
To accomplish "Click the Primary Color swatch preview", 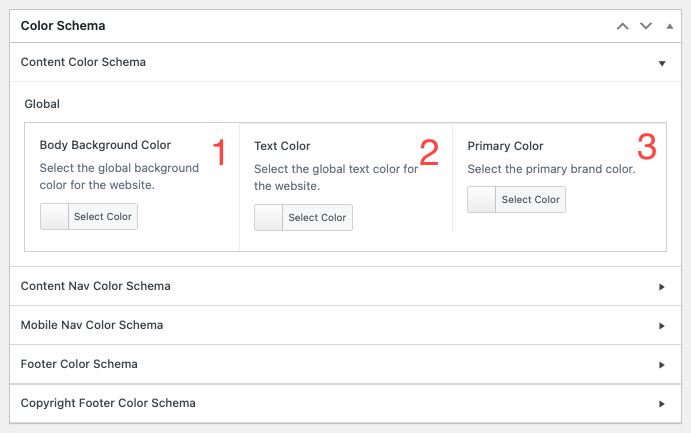I will tap(482, 200).
